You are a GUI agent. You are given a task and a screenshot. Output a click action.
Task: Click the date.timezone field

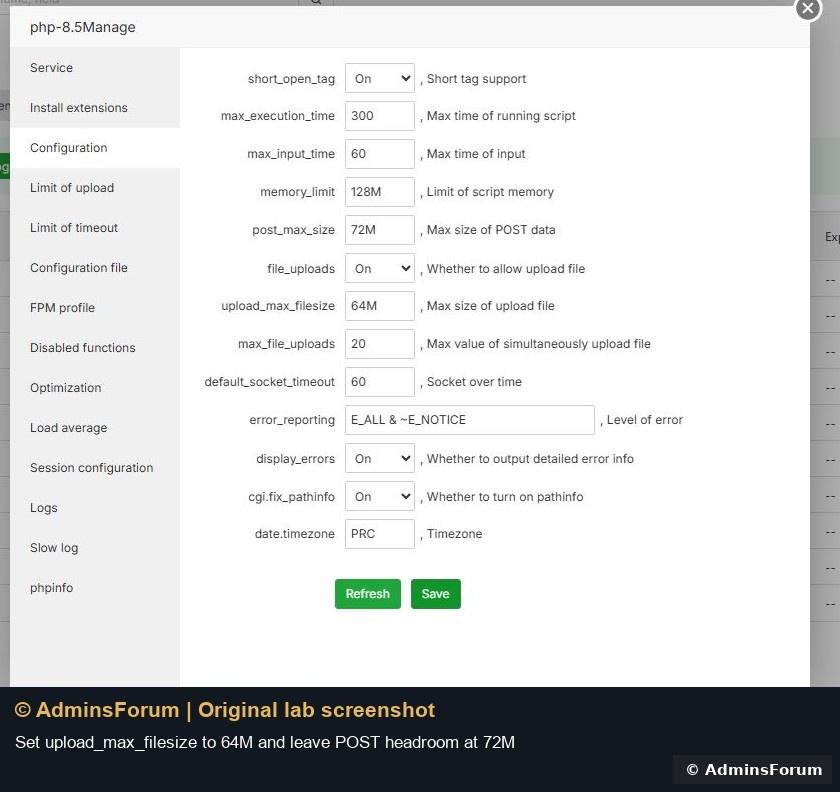(x=379, y=534)
